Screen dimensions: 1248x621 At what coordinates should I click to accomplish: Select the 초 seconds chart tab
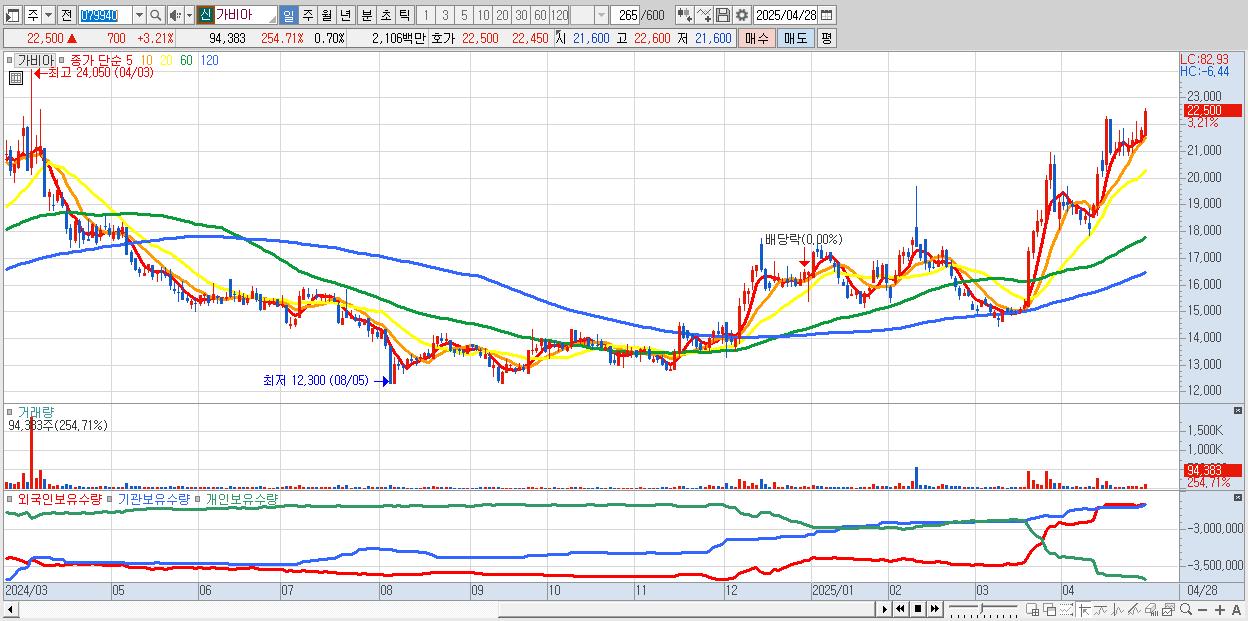coord(385,15)
